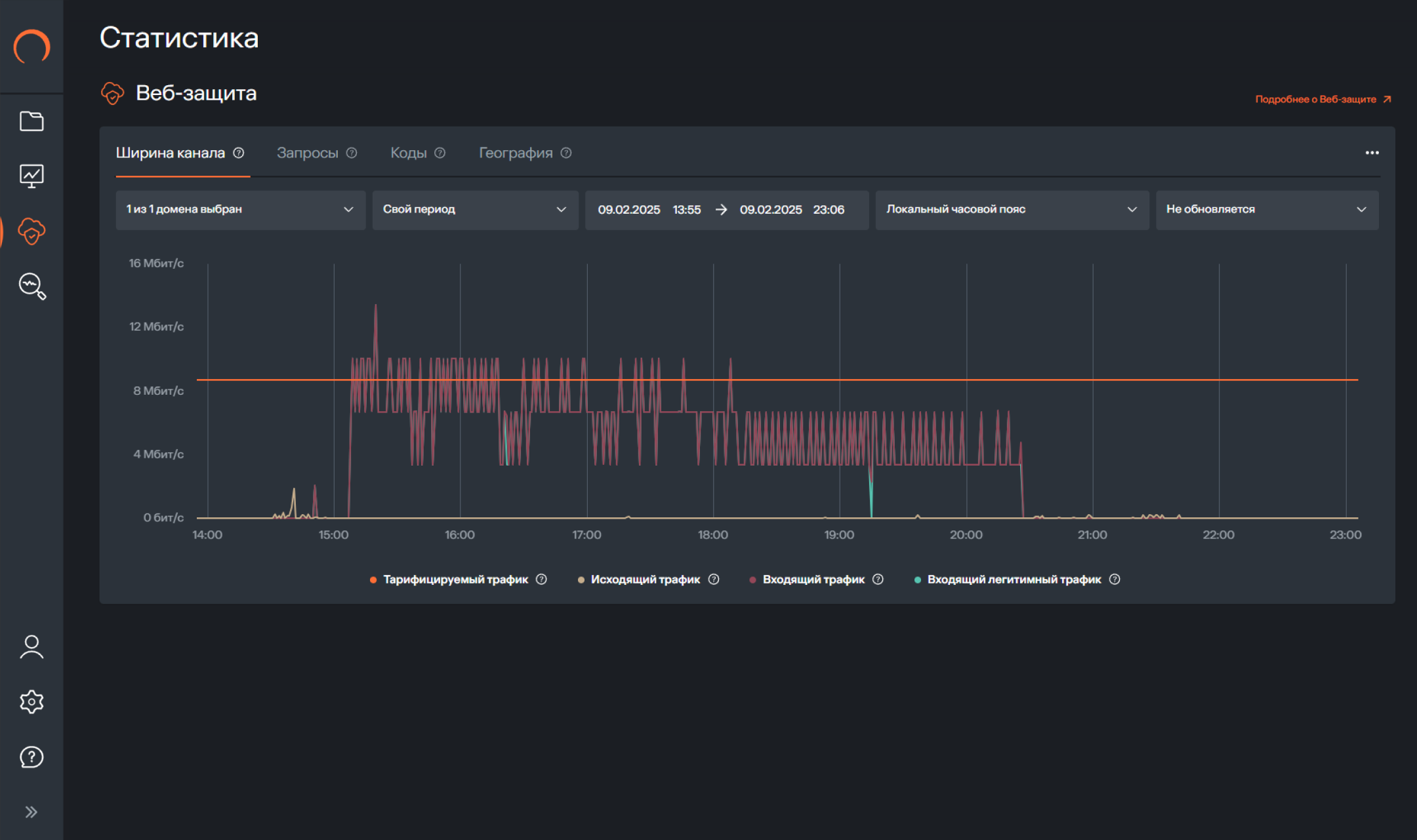Click help icon beside Входящий трафик legend

pyautogui.click(x=878, y=579)
